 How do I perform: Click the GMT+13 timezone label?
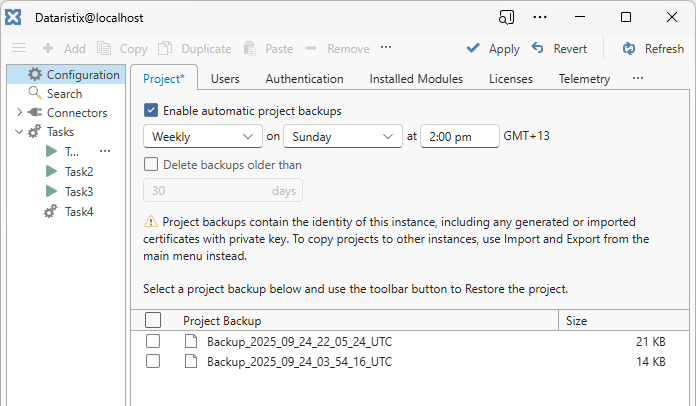[526, 135]
